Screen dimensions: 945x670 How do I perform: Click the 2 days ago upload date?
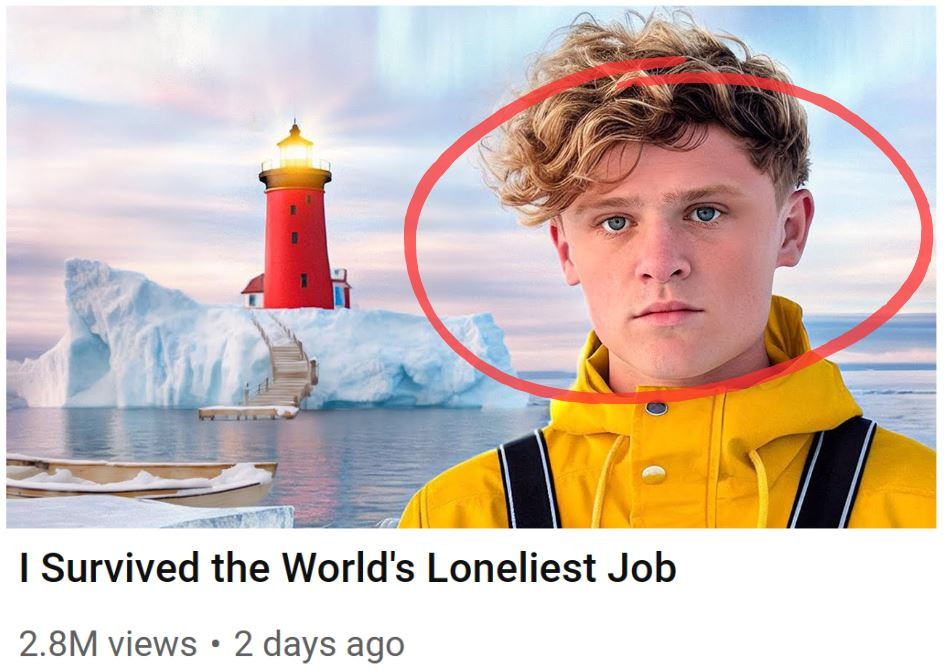[319, 644]
